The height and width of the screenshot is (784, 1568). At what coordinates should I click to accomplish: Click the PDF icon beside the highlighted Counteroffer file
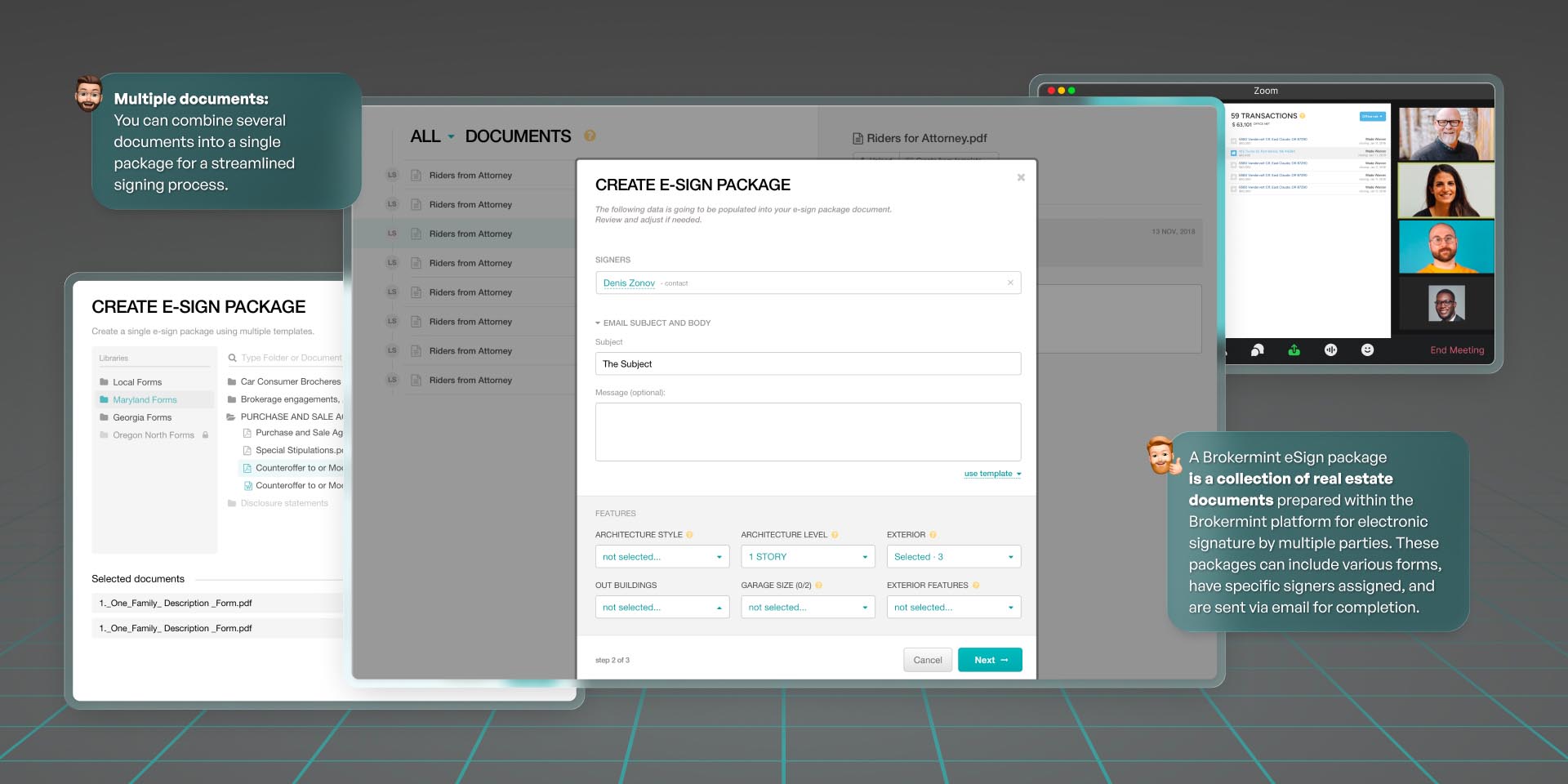click(247, 468)
